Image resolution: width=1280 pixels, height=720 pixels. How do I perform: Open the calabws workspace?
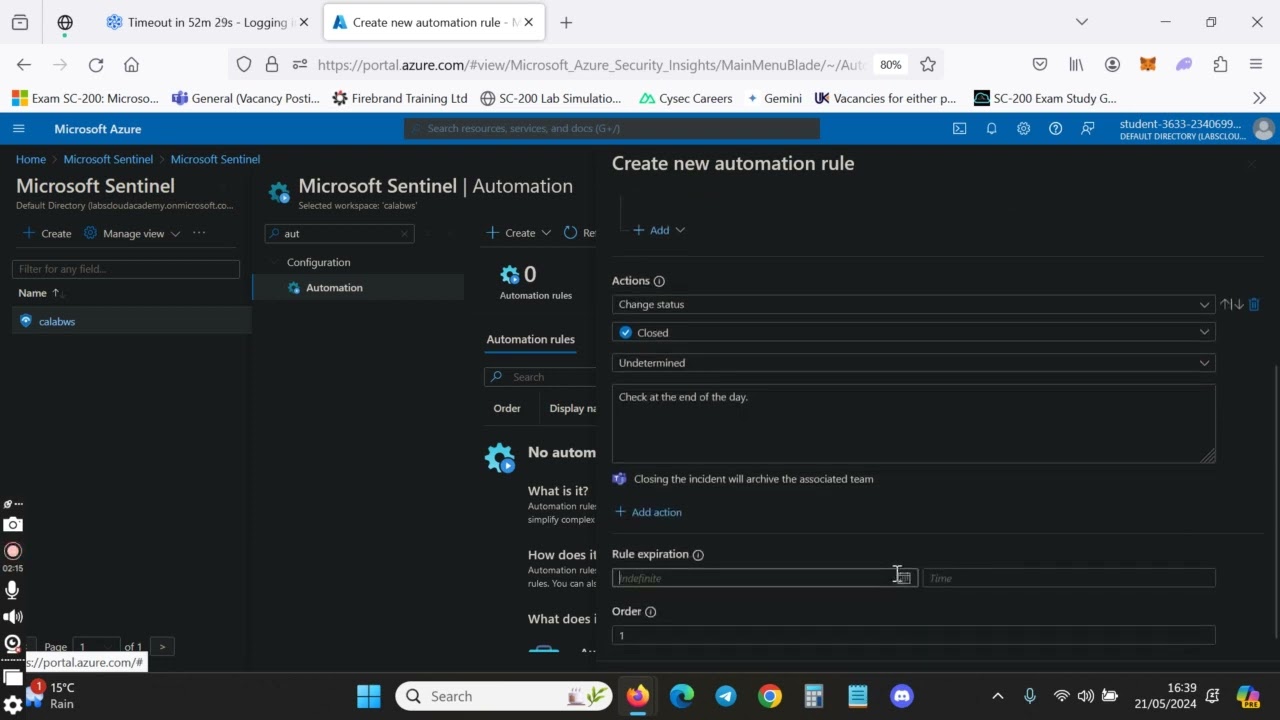tap(57, 321)
